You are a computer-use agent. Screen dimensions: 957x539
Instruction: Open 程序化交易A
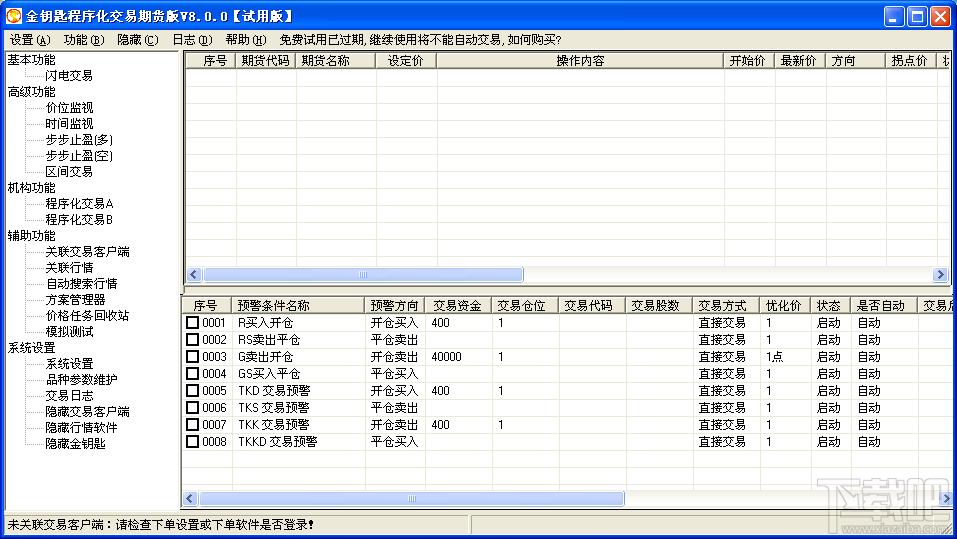click(x=79, y=203)
